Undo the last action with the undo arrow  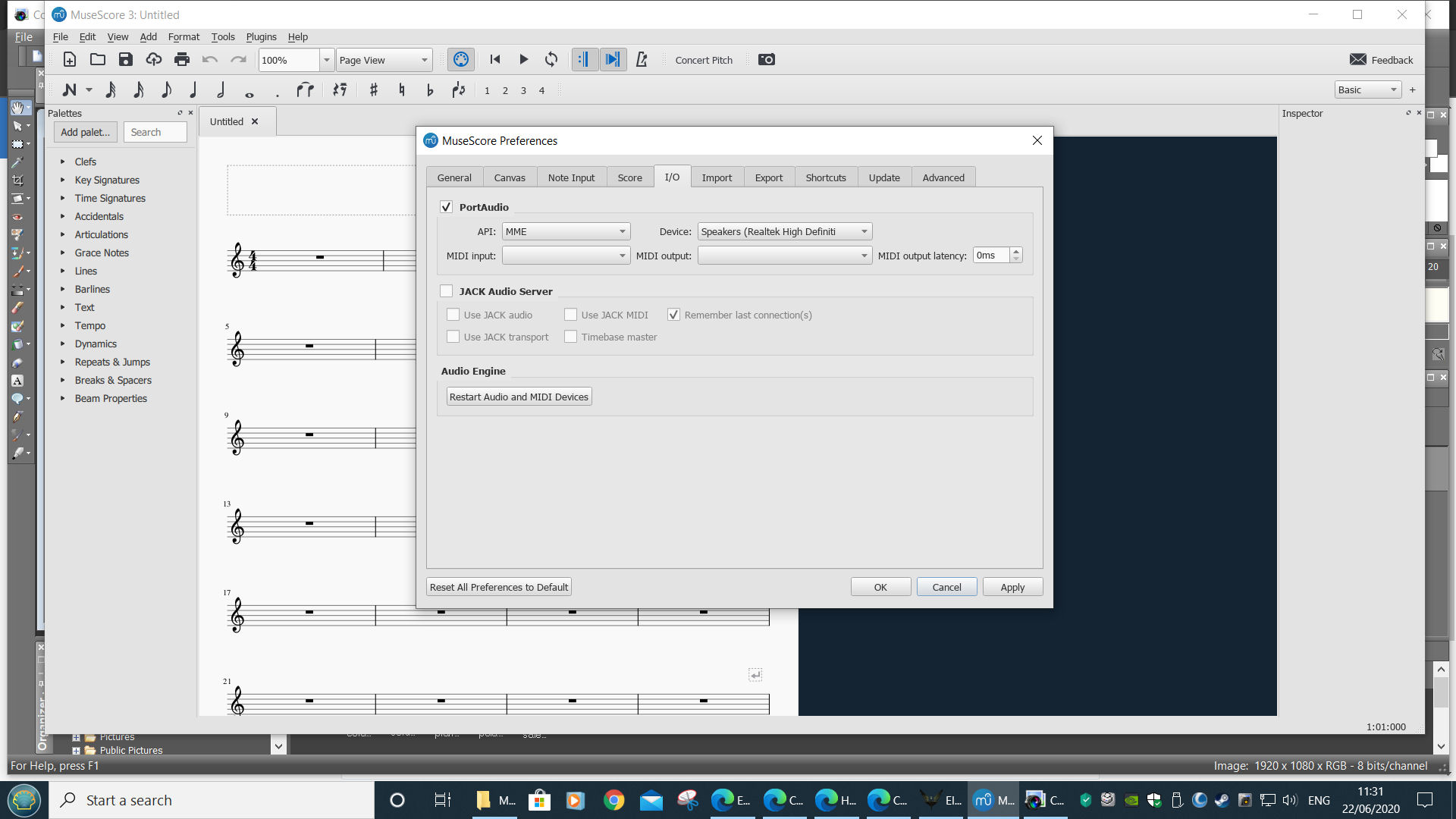tap(210, 60)
